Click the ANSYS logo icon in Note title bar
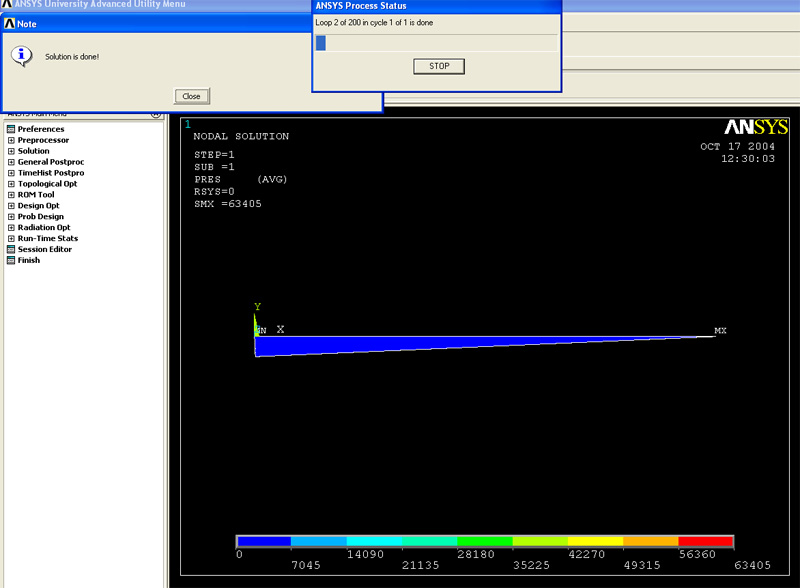 pos(10,23)
